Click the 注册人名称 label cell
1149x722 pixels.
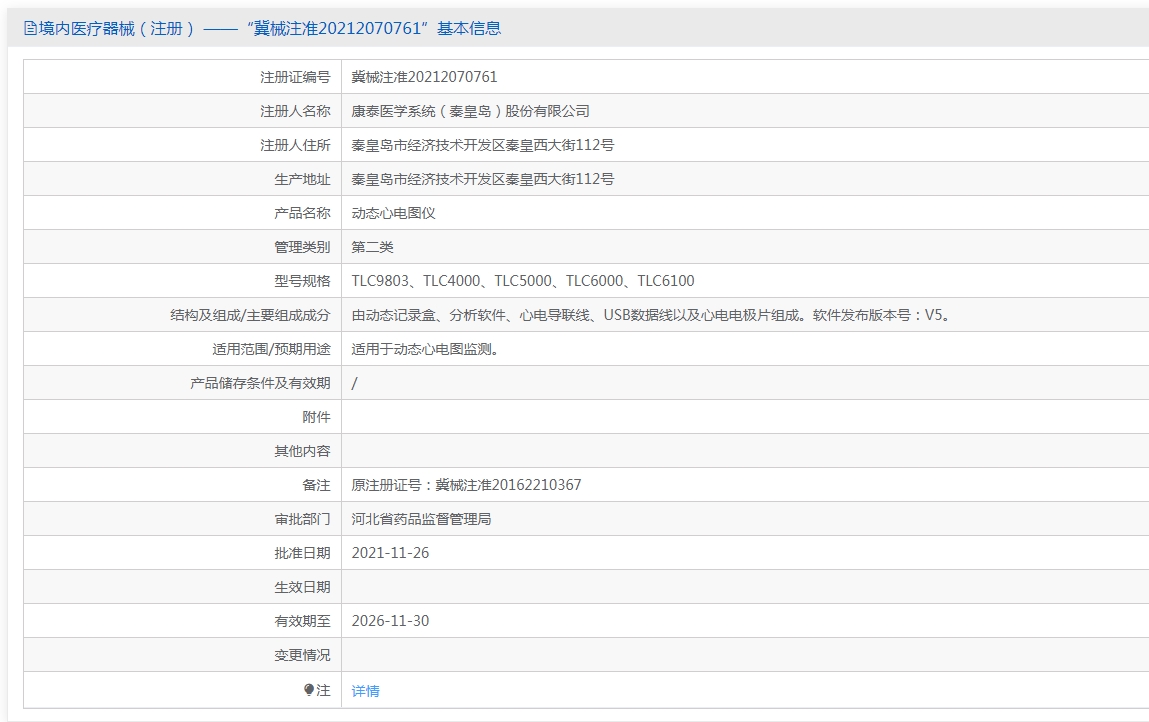182,111
